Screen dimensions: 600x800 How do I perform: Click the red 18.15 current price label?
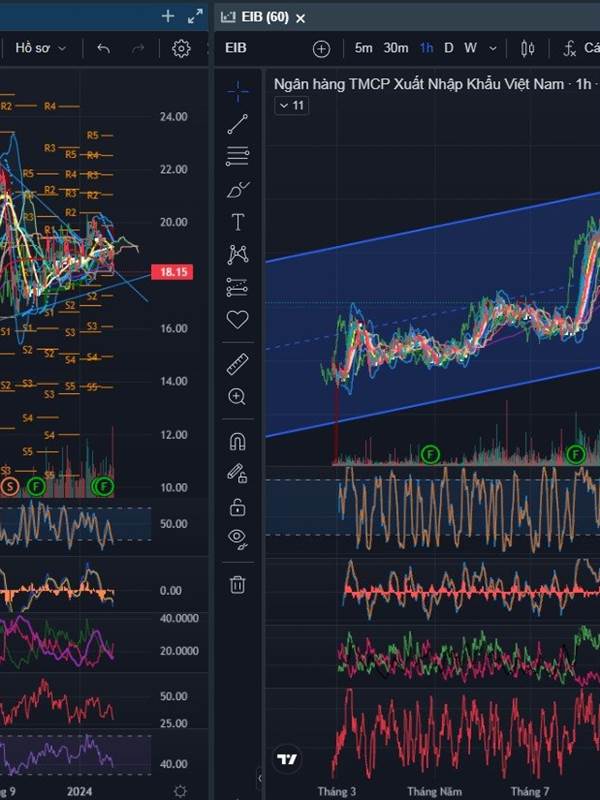(x=172, y=272)
